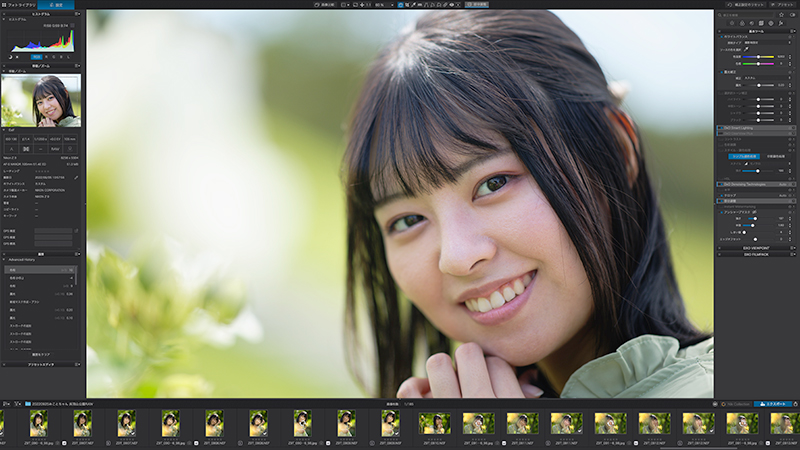Click the highlighted blue tool in top toolbar

tap(401, 5)
